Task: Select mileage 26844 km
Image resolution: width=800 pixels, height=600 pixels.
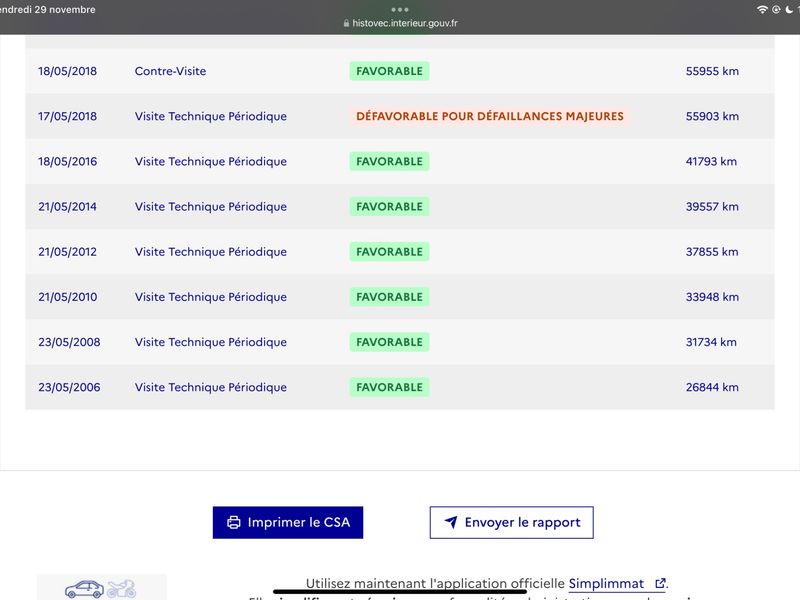Action: pyautogui.click(x=712, y=387)
